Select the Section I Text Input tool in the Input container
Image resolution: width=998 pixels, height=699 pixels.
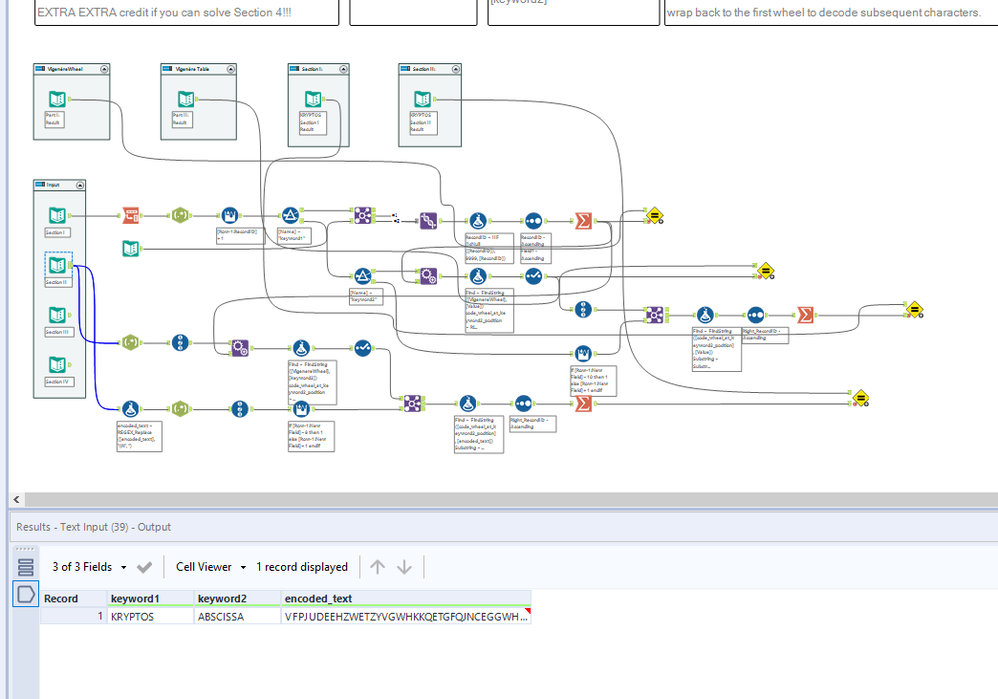tap(57, 216)
